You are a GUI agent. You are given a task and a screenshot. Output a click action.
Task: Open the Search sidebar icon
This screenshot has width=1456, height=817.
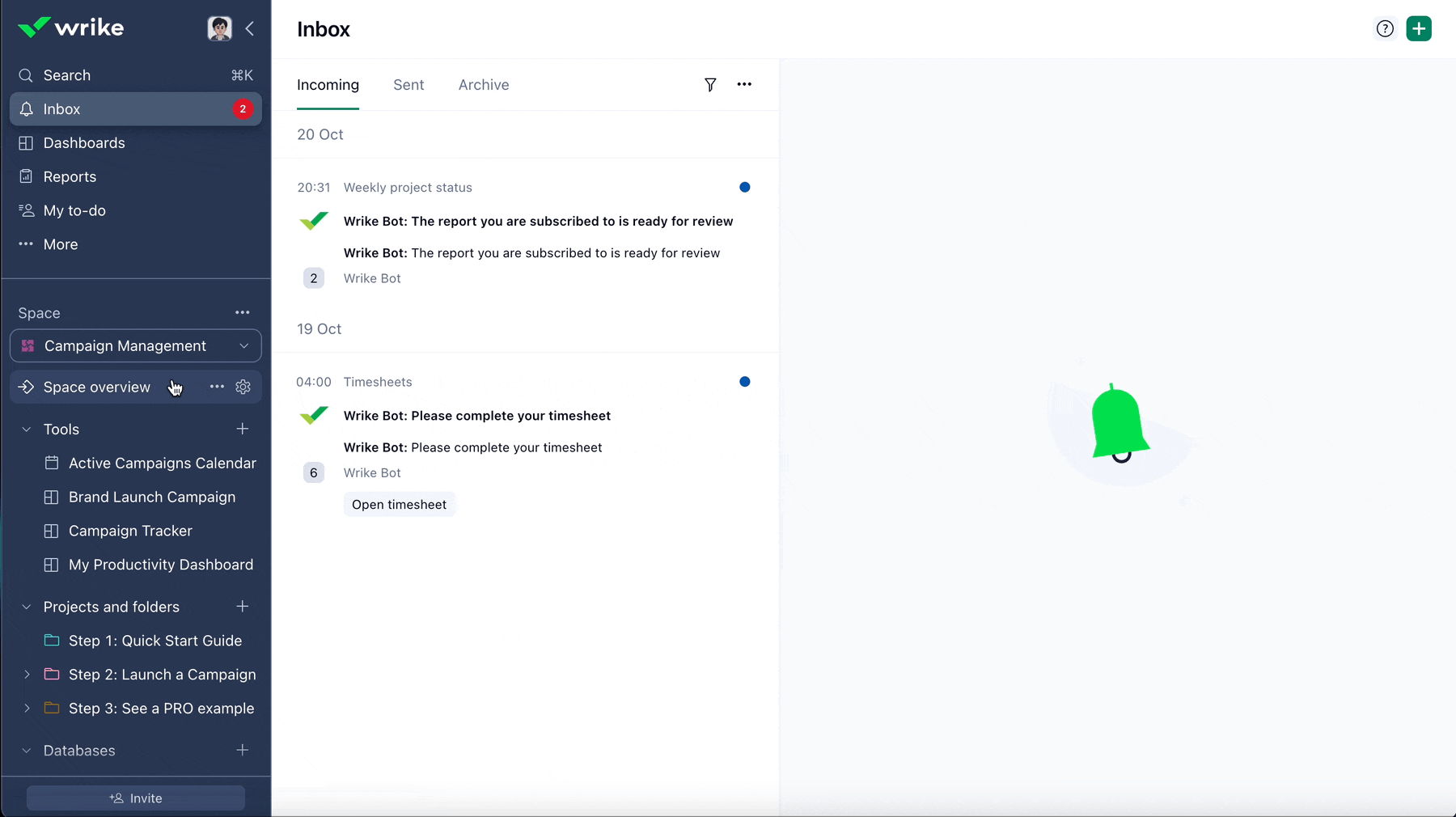point(25,75)
